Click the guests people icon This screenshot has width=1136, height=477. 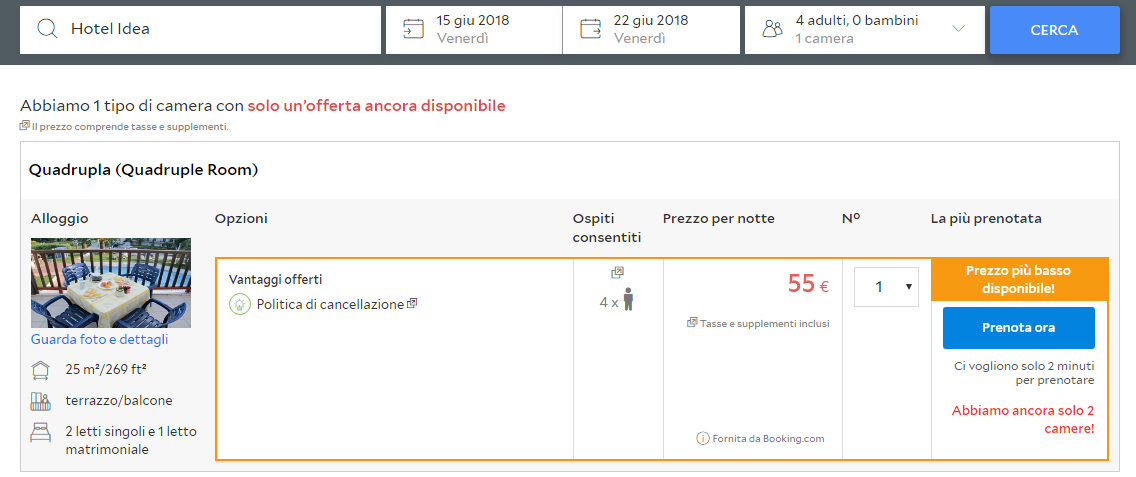point(772,29)
